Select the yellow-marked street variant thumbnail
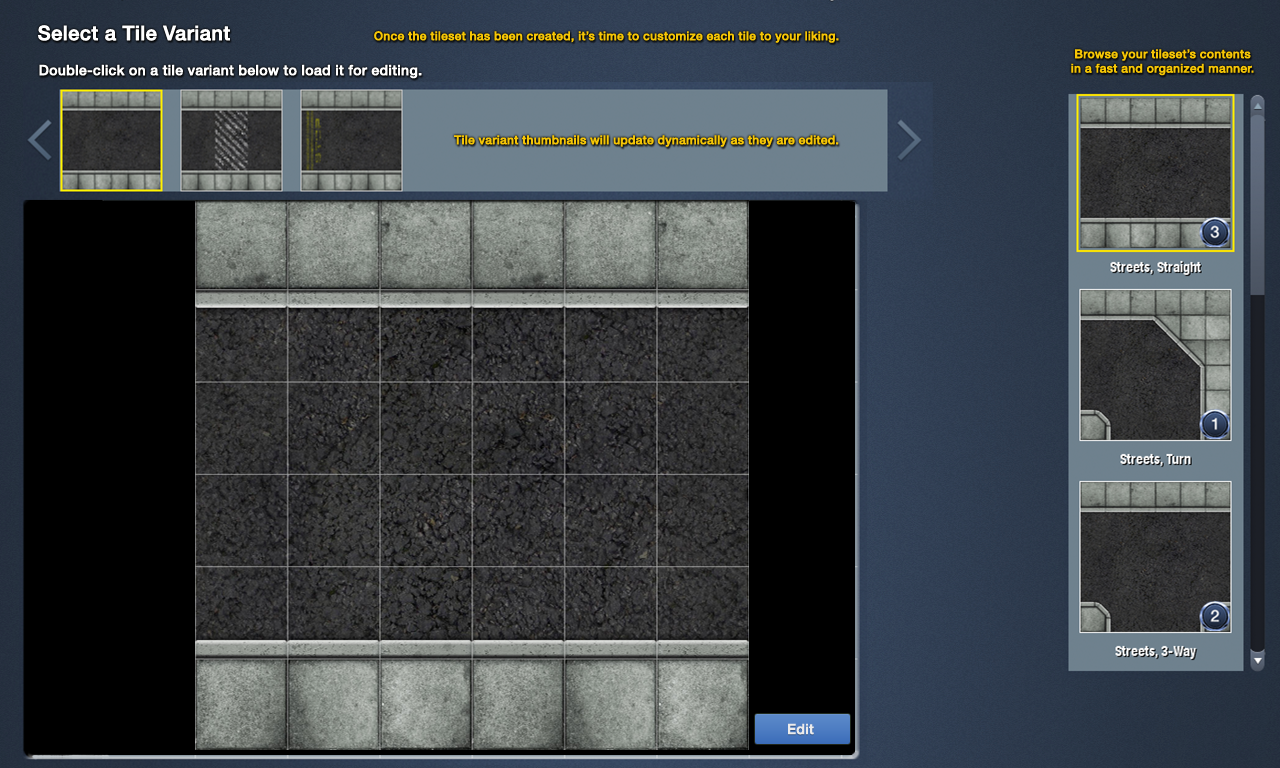The height and width of the screenshot is (768, 1280). (x=351, y=140)
